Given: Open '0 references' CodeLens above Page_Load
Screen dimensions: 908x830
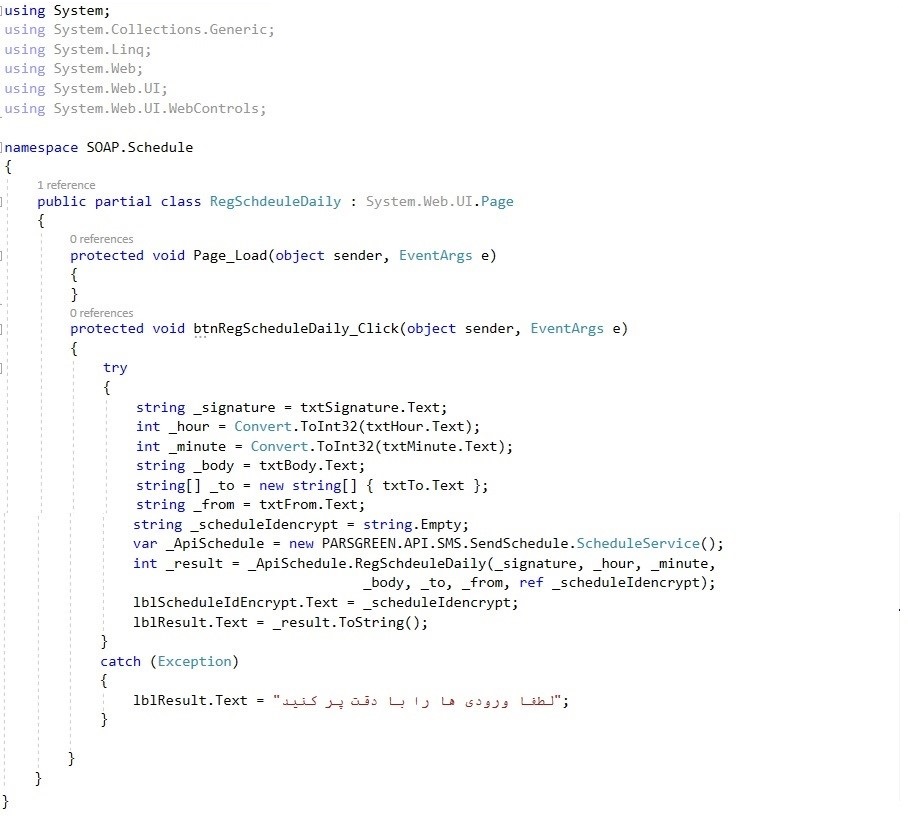Looking at the screenshot, I should click(x=101, y=239).
